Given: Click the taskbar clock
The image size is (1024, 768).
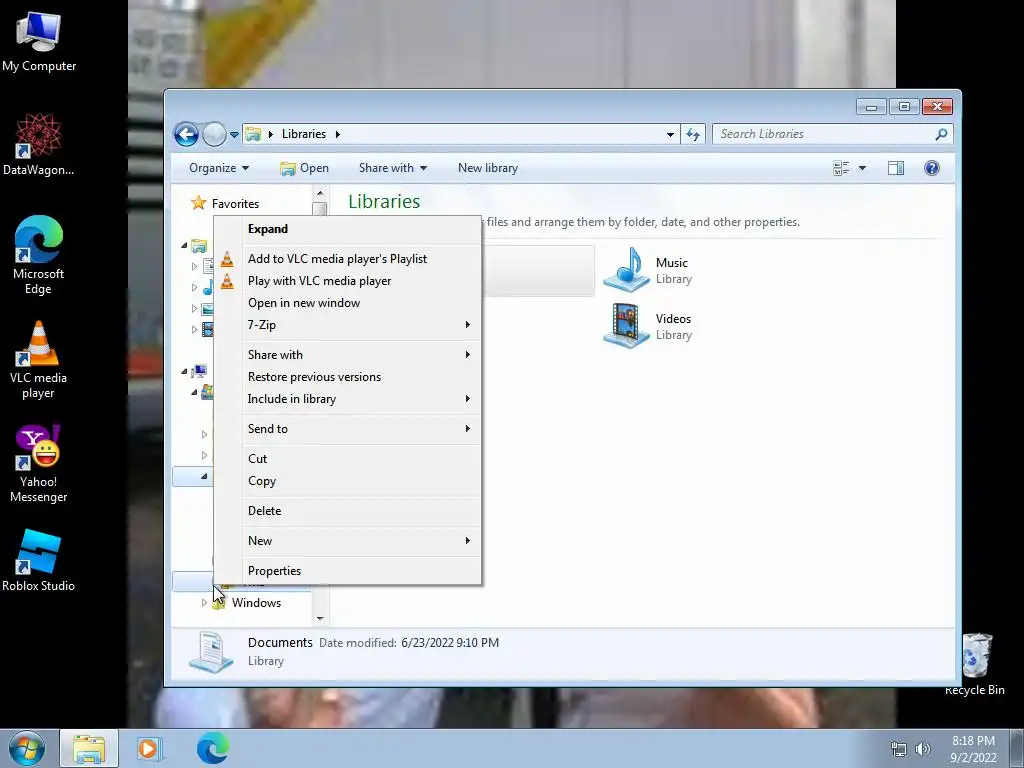Looking at the screenshot, I should point(973,749).
